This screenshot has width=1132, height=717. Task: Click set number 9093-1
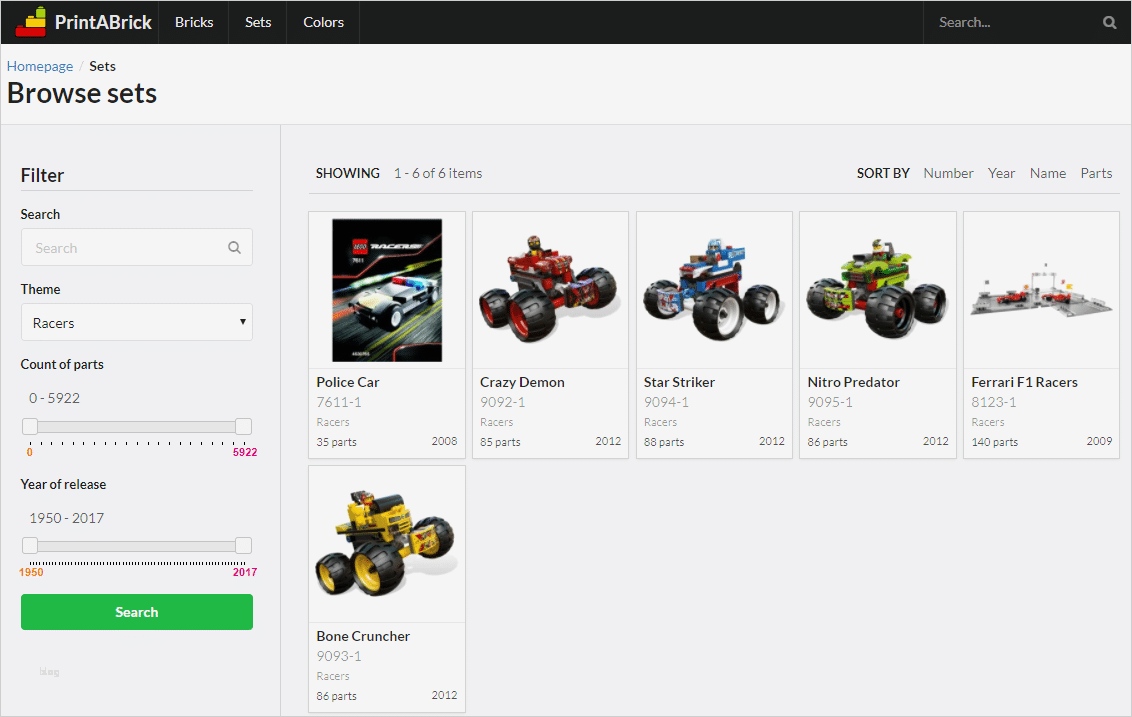[x=339, y=656]
